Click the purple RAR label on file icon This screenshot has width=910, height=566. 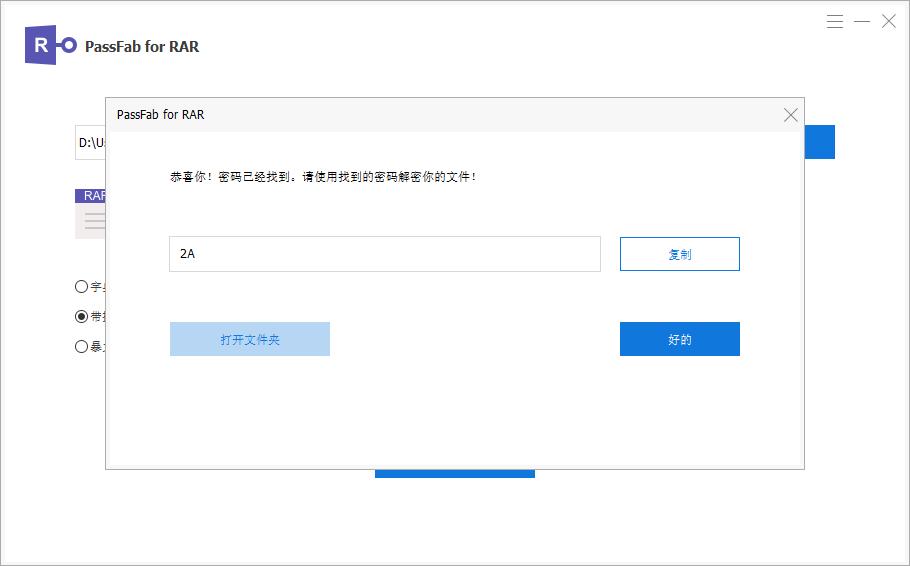pyautogui.click(x=92, y=196)
